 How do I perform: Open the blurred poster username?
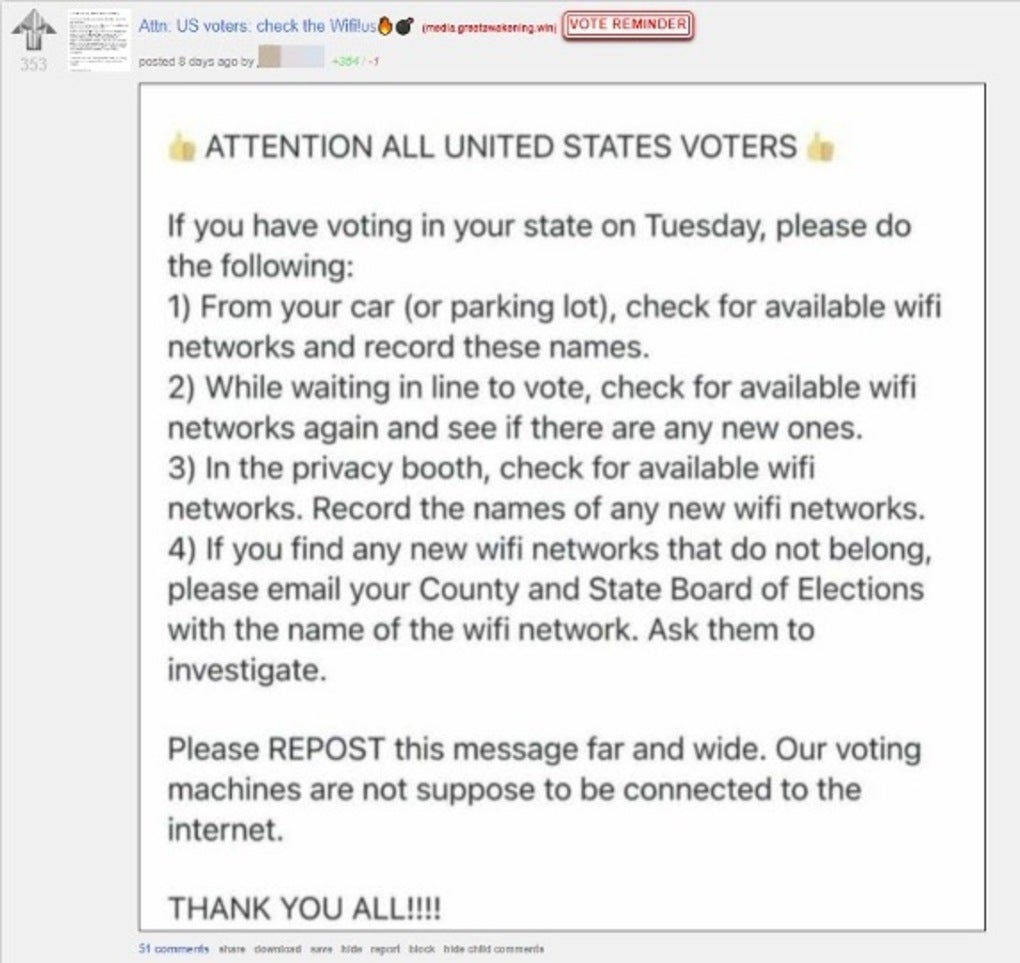coord(291,57)
